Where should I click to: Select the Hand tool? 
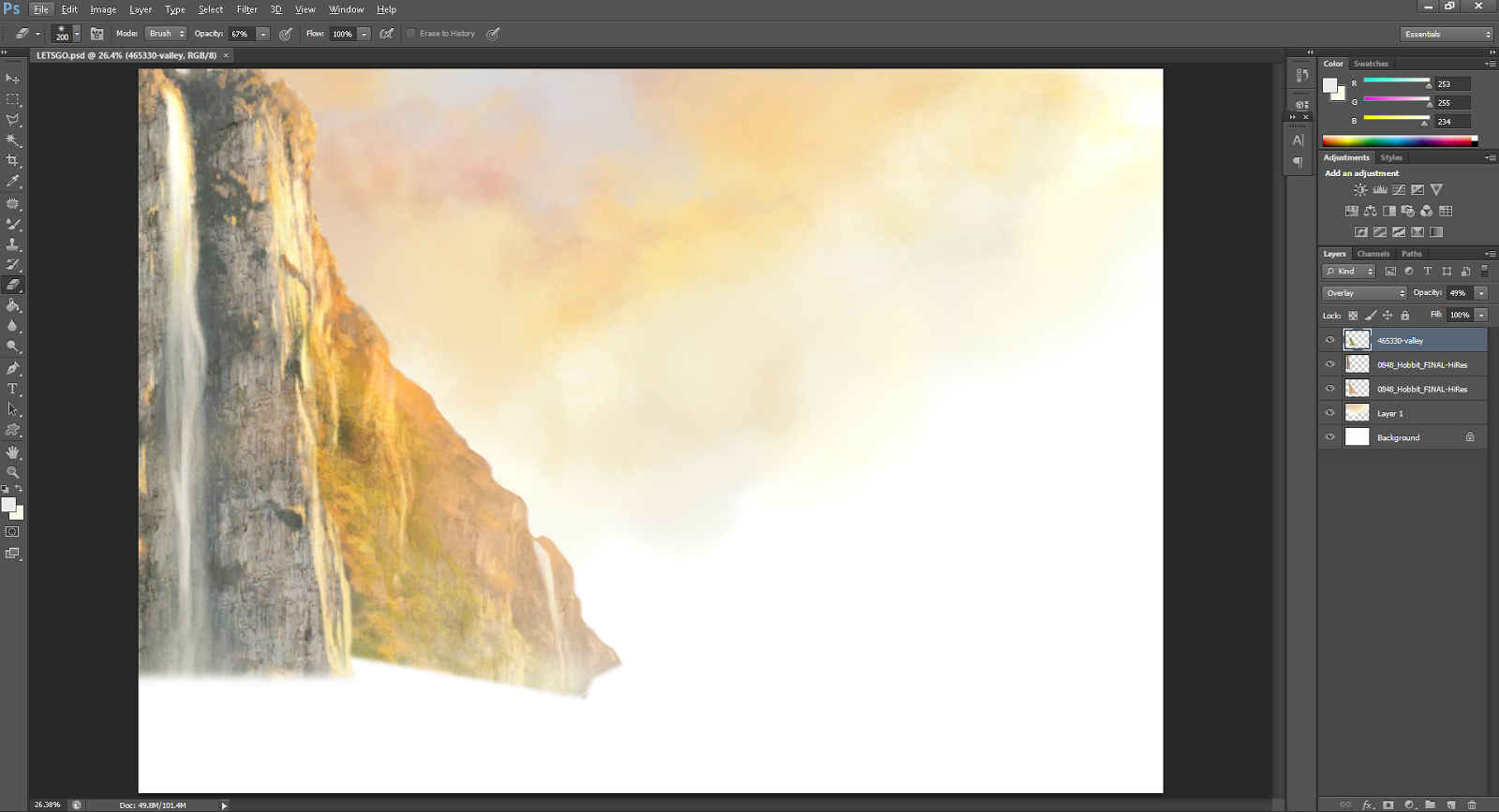coord(13,452)
